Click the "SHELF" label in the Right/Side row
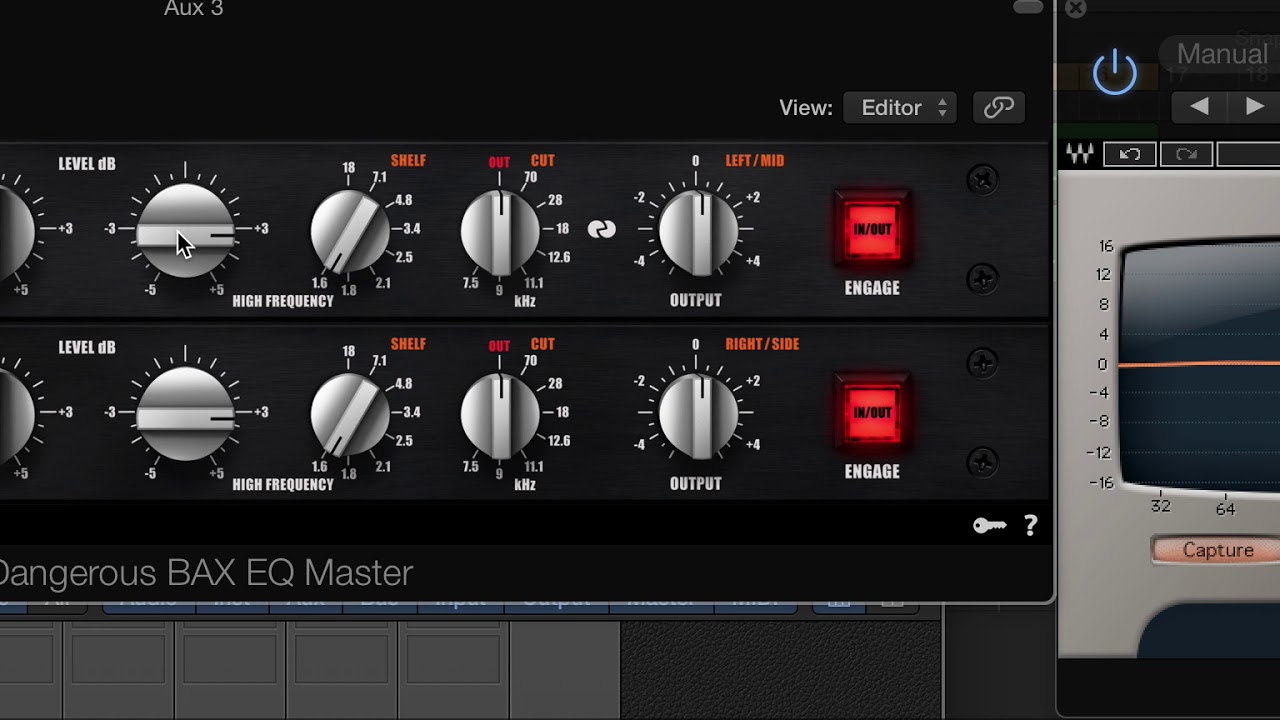 408,344
